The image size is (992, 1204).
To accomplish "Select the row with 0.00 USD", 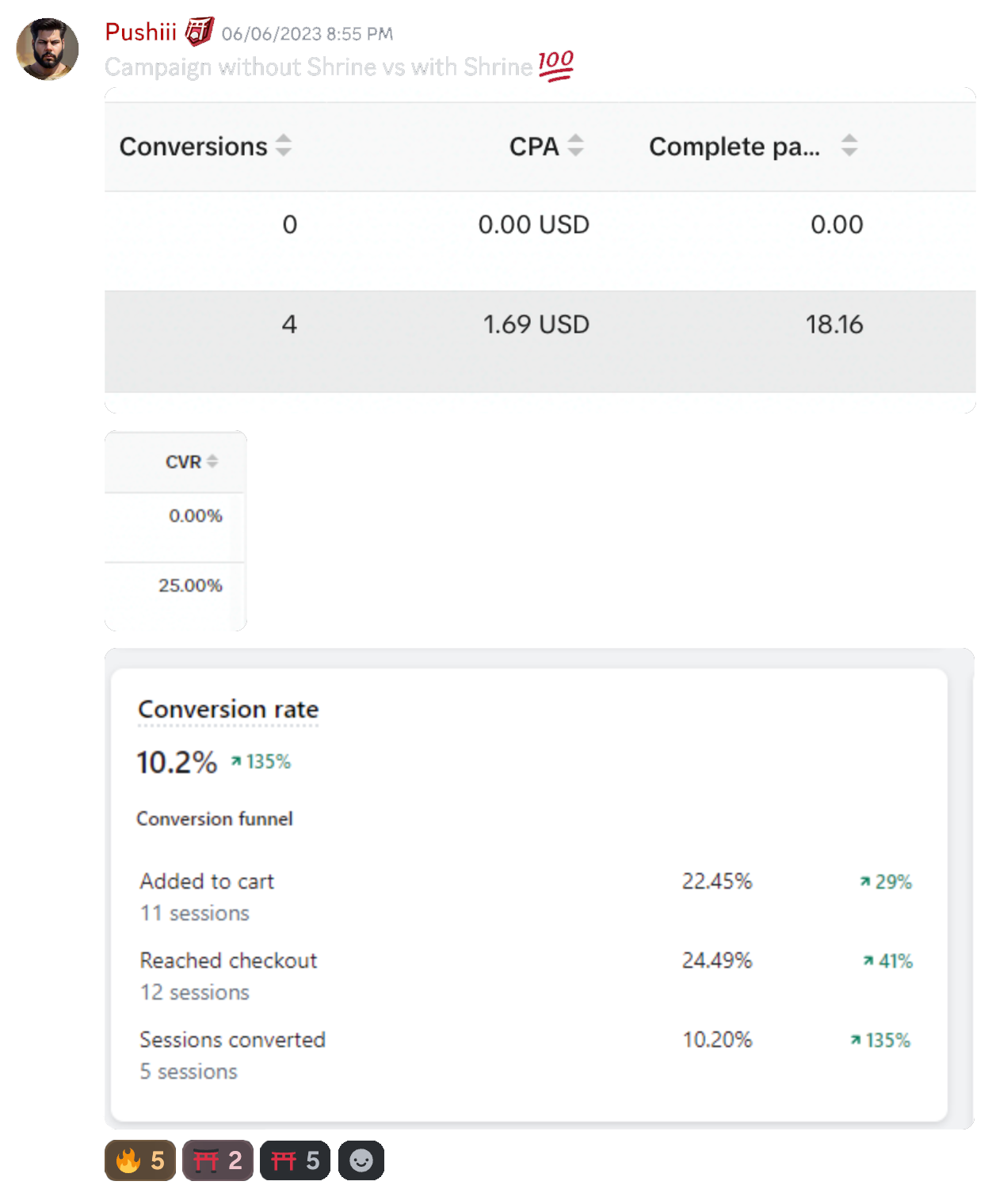I will pyautogui.click(x=540, y=241).
